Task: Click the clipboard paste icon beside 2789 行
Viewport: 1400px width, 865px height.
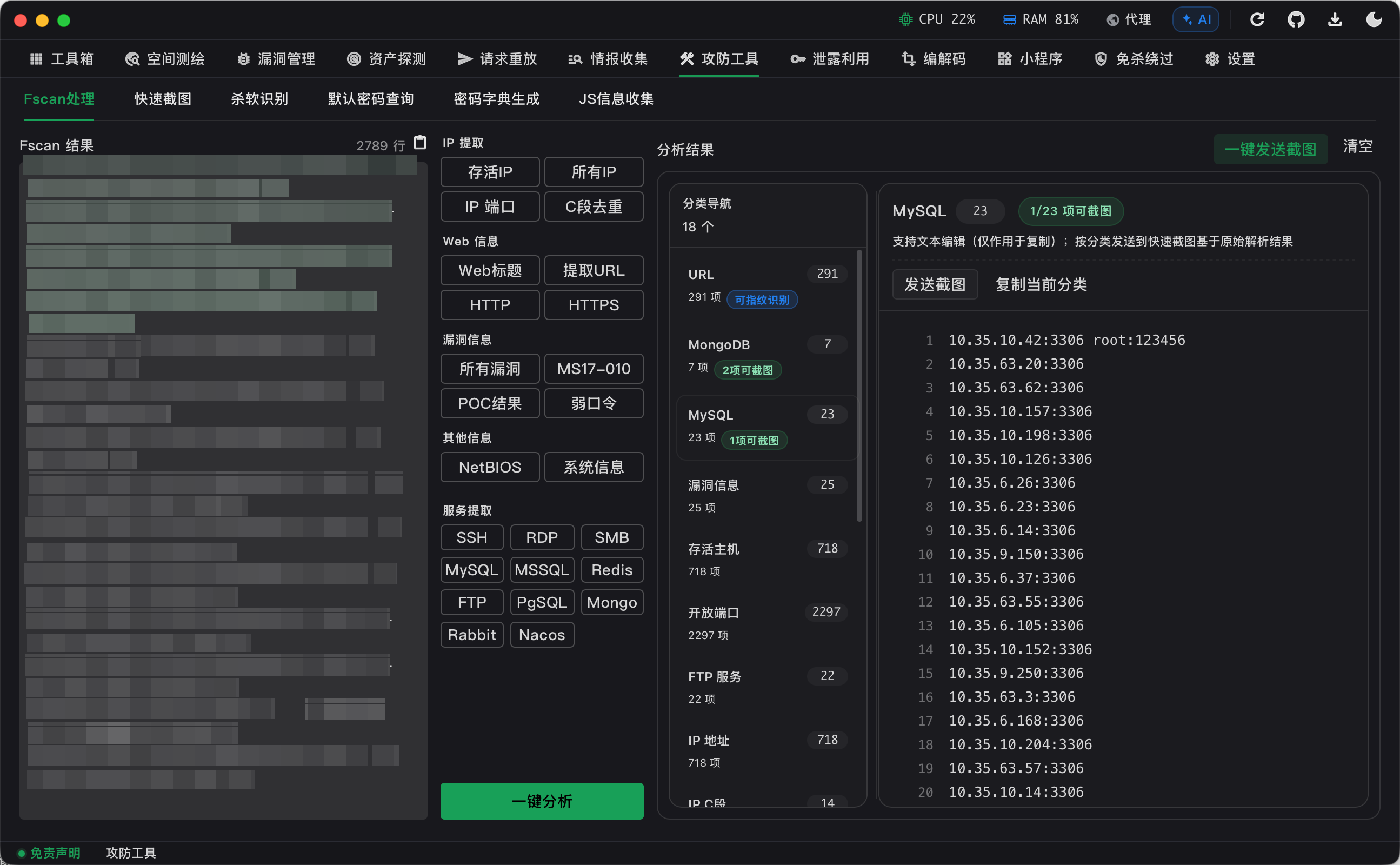Action: (420, 142)
